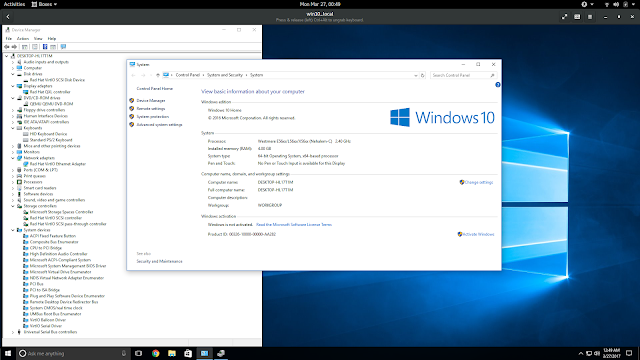Collapse the Disk drives tree node
This screenshot has width=640, height=360.
(x=13, y=74)
